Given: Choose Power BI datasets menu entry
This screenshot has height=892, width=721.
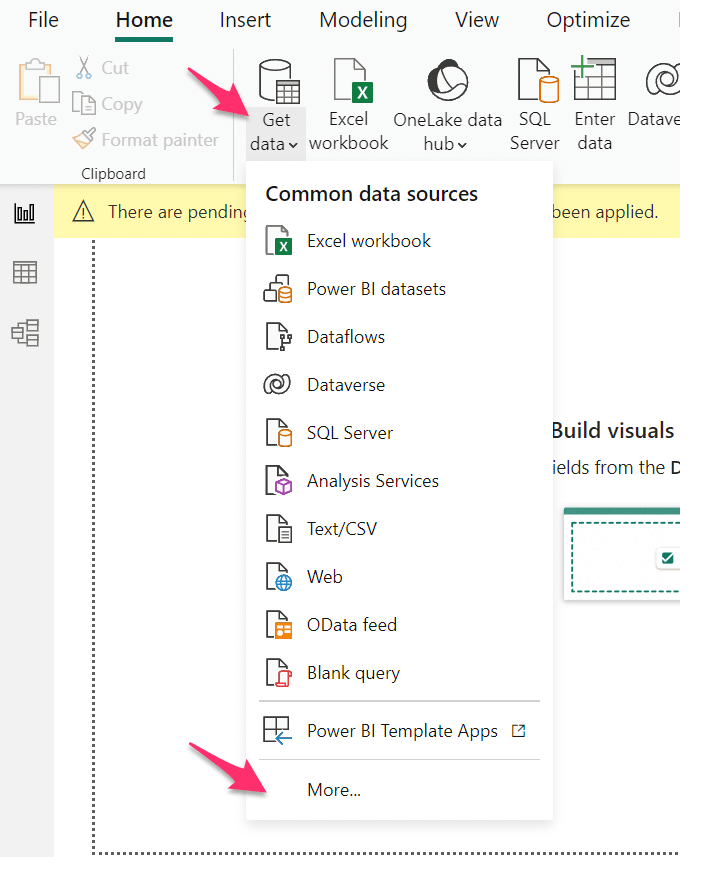Looking at the screenshot, I should tap(399, 288).
